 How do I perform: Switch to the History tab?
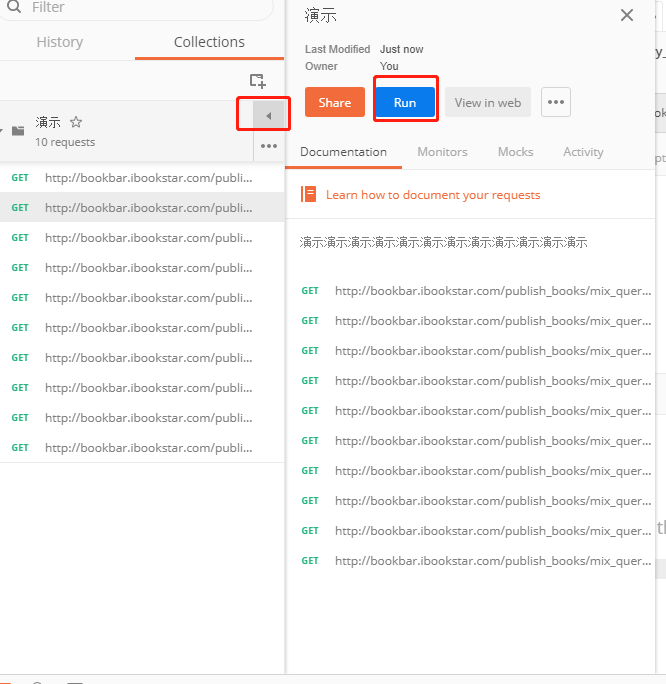(x=60, y=42)
